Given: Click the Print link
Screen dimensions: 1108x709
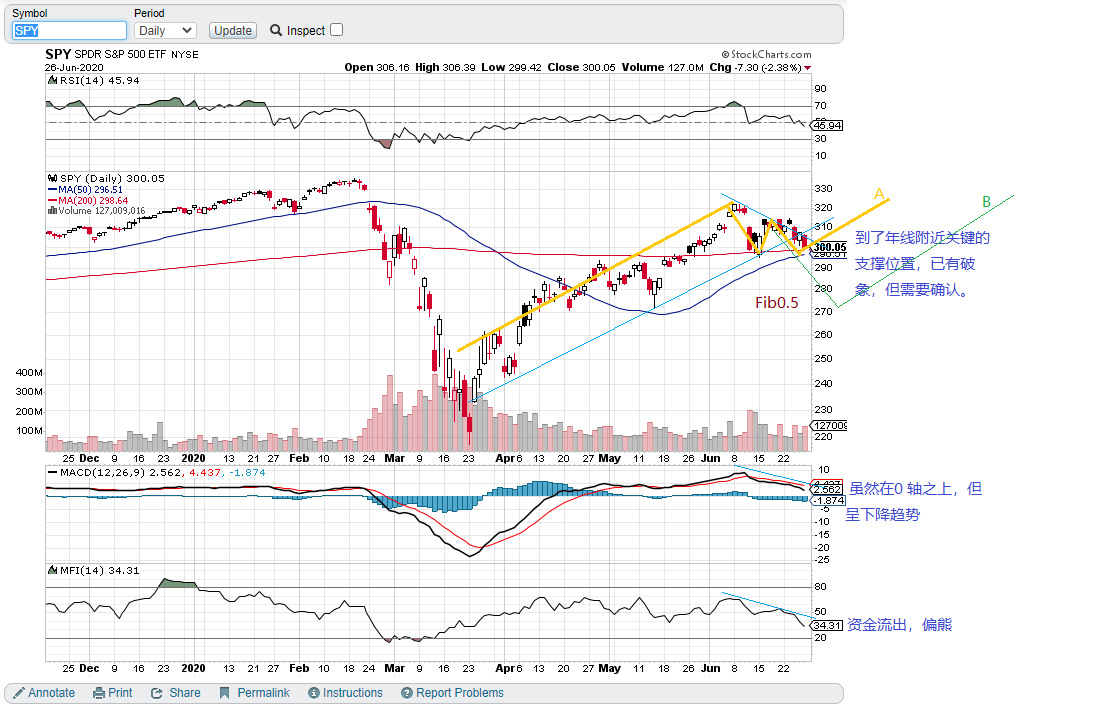Looking at the screenshot, I should click(x=112, y=693).
